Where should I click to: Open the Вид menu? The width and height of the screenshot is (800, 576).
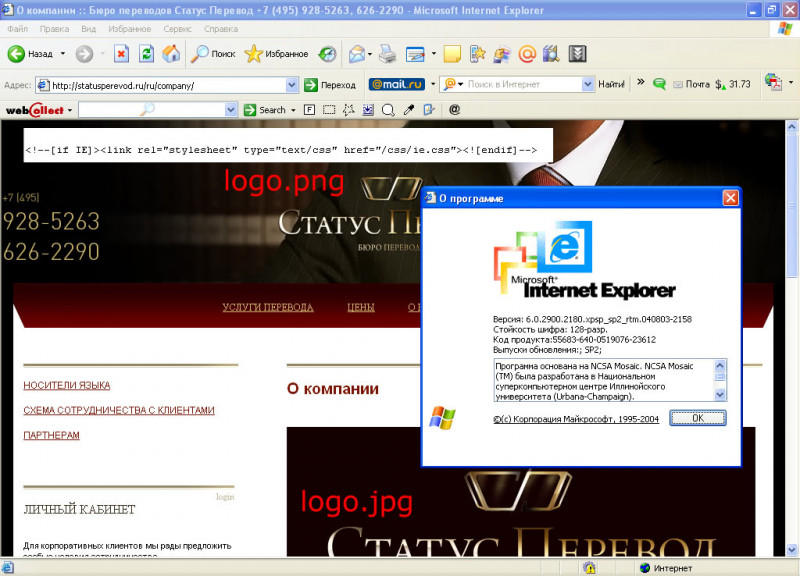[x=88, y=29]
